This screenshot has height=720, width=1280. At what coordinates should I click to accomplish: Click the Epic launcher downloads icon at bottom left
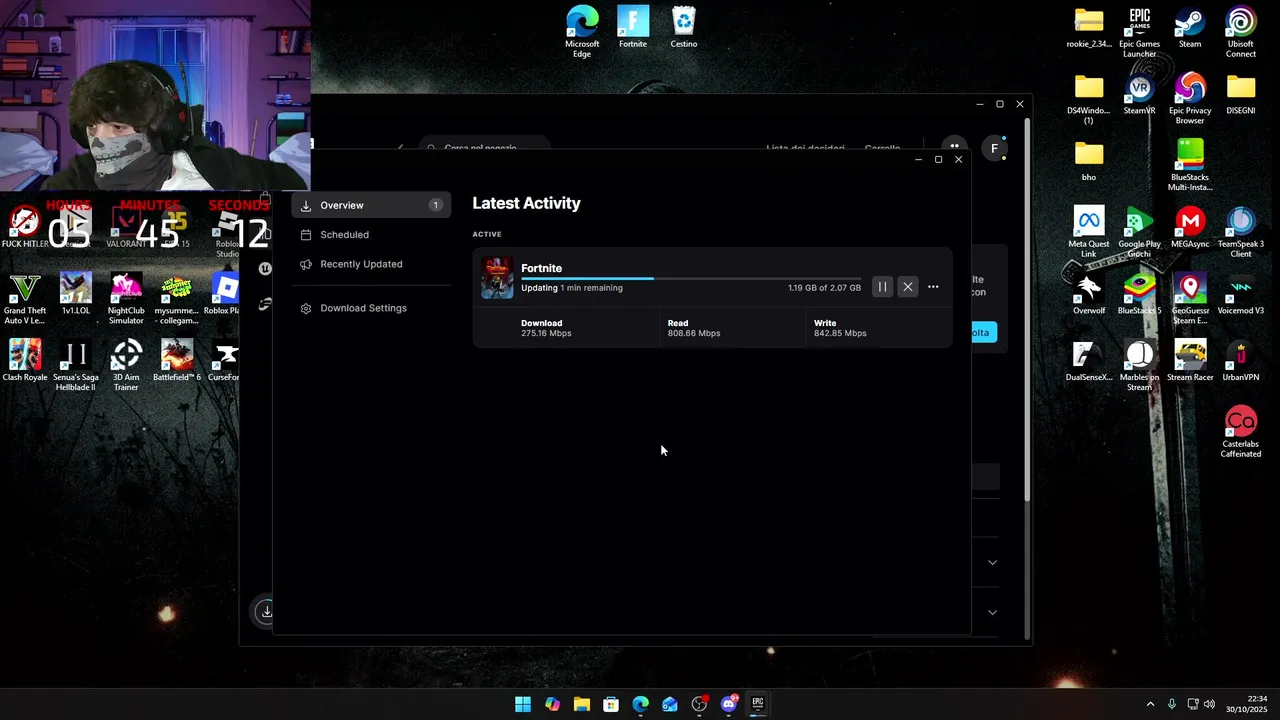(266, 611)
